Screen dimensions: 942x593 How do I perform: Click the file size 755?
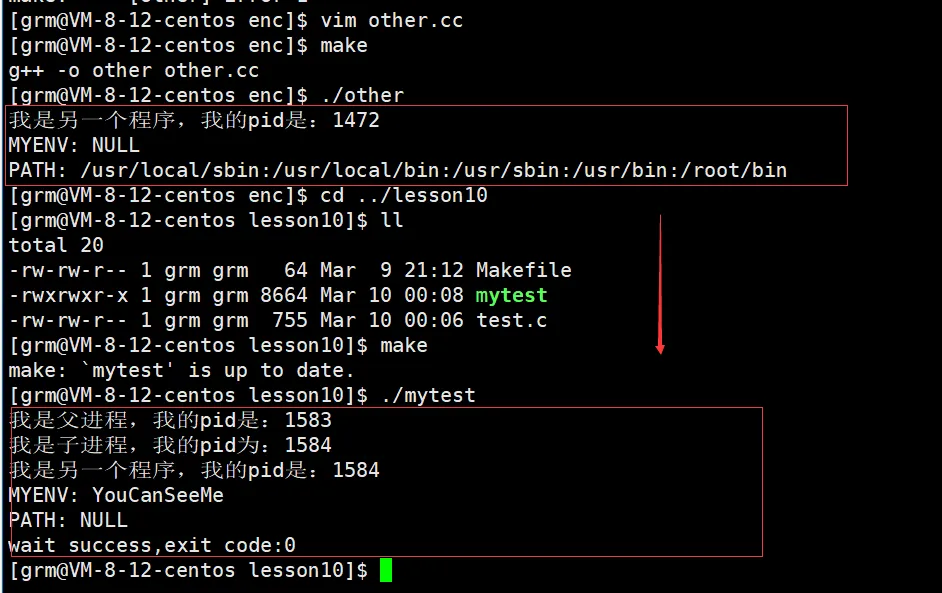290,320
